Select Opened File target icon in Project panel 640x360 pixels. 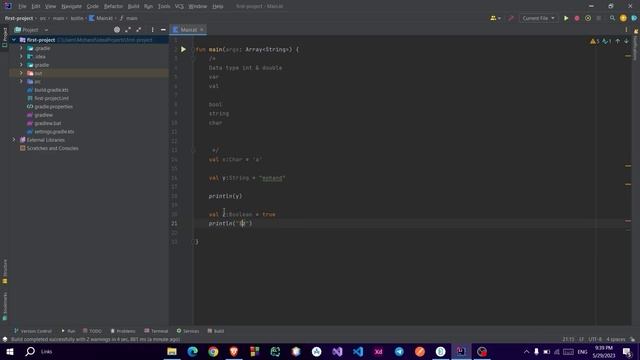pyautogui.click(x=117, y=30)
